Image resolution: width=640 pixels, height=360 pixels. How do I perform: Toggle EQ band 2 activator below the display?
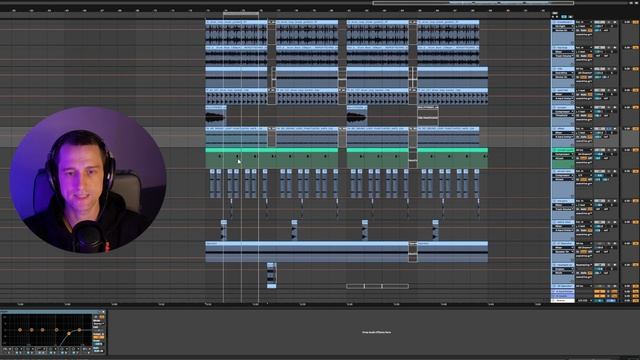click(x=17, y=353)
